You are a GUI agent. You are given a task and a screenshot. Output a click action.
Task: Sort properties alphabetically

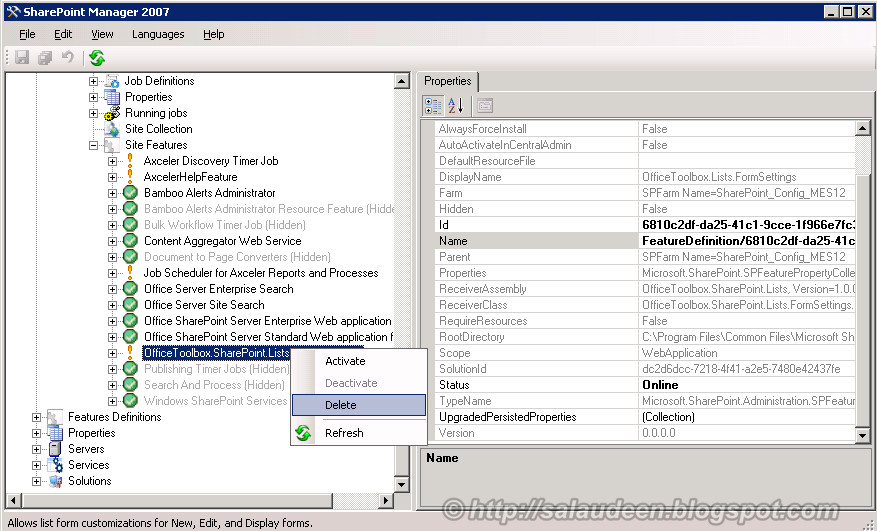(455, 105)
